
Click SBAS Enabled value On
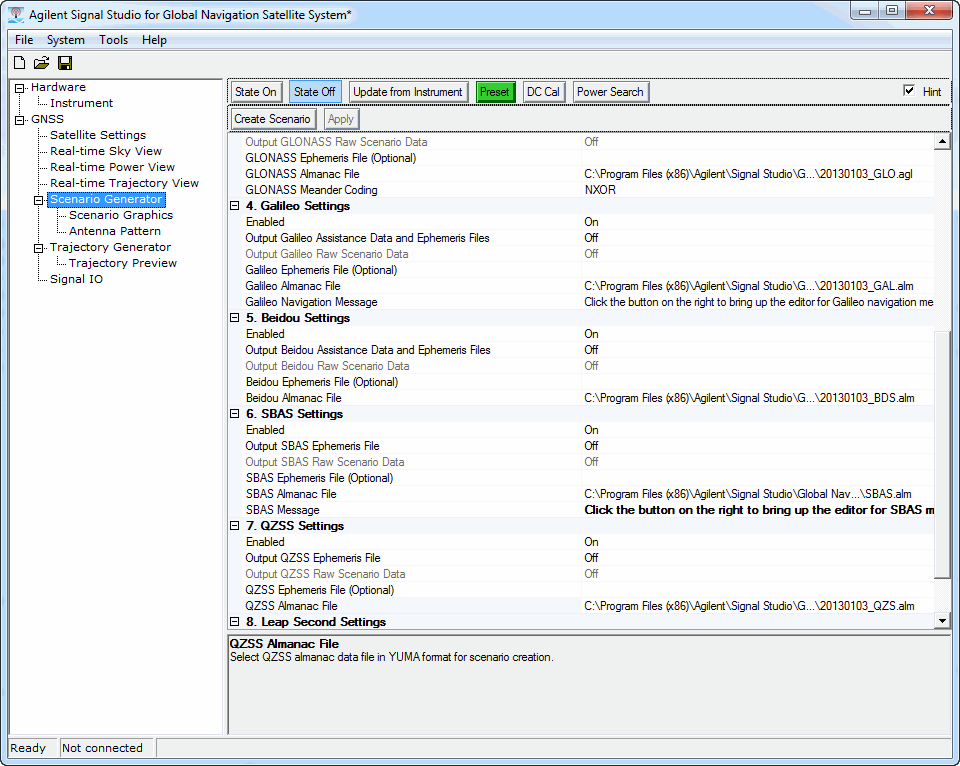(591, 430)
